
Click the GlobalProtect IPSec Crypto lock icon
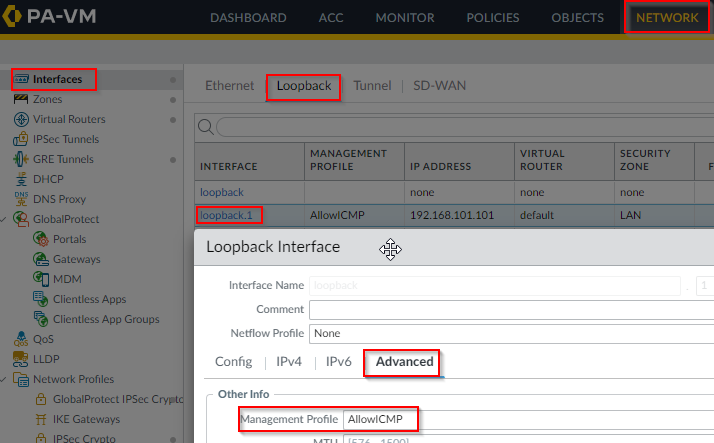tap(41, 399)
